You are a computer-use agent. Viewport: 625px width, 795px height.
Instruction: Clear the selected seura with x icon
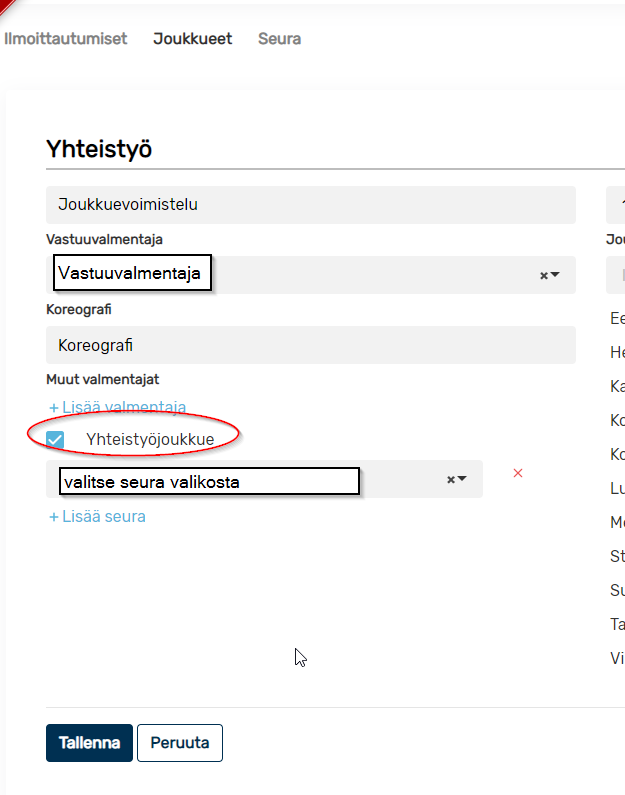pos(451,479)
